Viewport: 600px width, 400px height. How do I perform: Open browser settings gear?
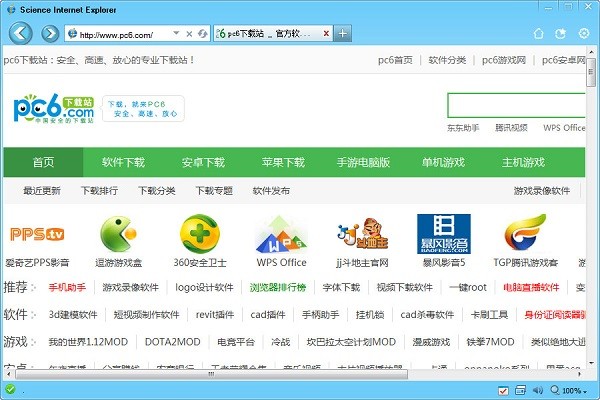click(x=584, y=34)
